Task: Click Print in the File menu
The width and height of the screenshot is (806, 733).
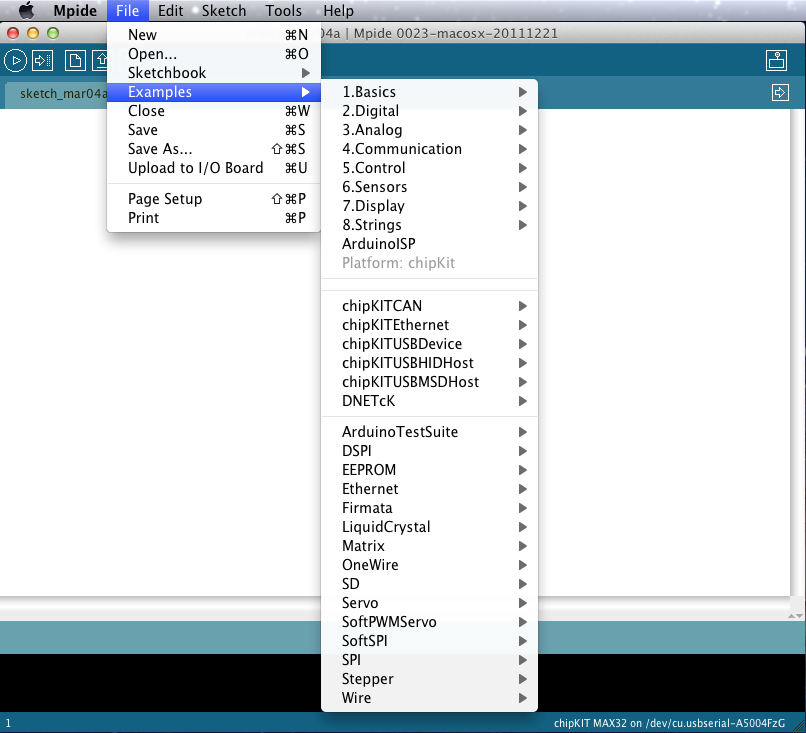Action: pyautogui.click(x=145, y=217)
